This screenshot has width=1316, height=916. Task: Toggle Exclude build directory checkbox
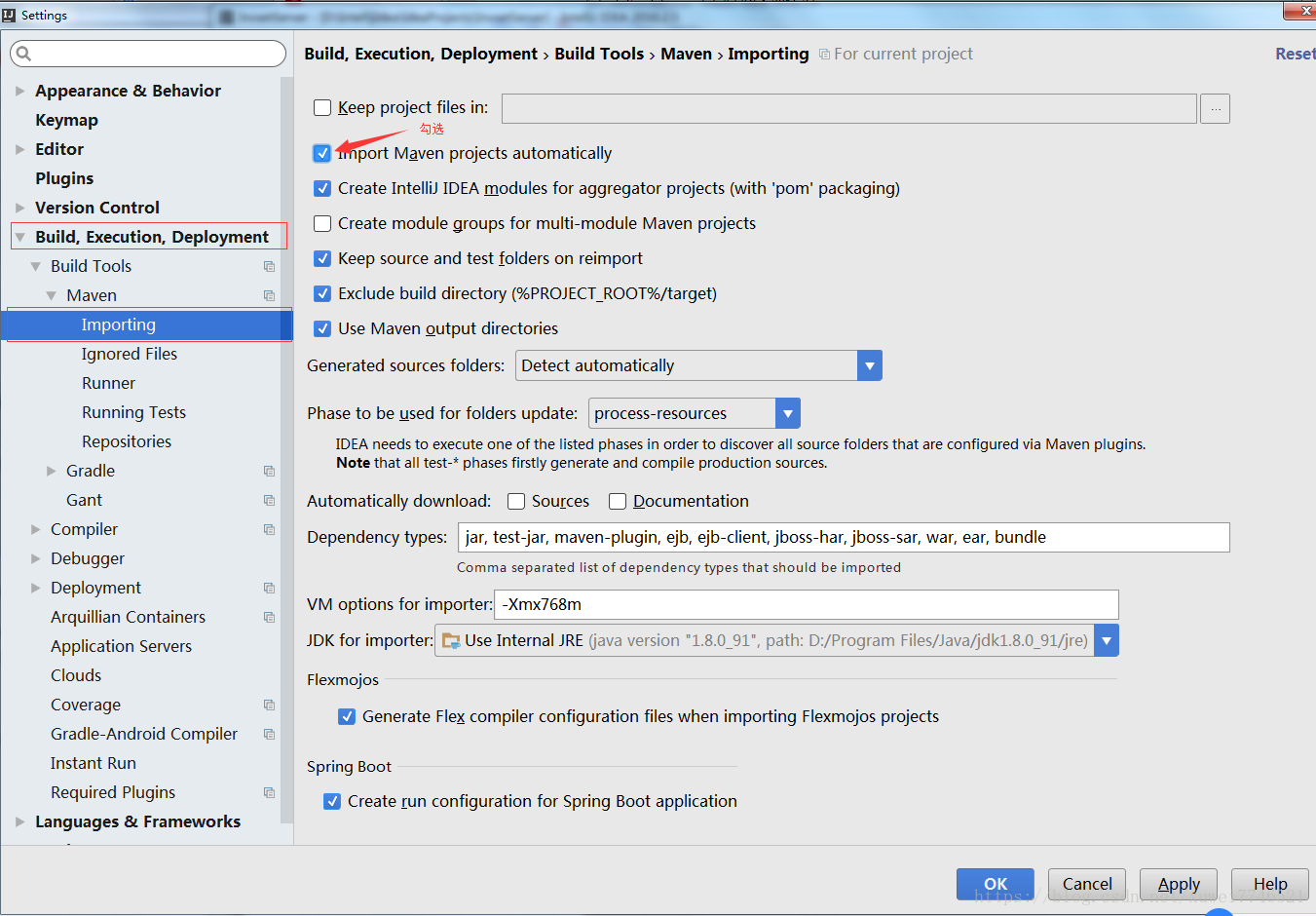click(x=322, y=293)
